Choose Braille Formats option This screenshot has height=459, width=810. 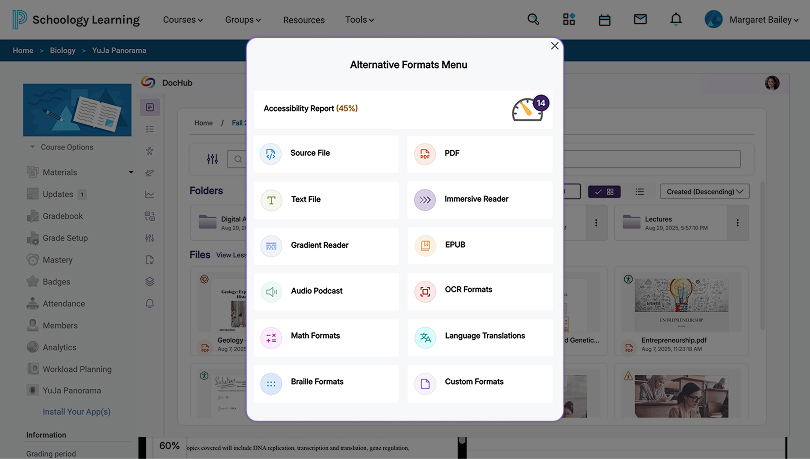point(325,383)
